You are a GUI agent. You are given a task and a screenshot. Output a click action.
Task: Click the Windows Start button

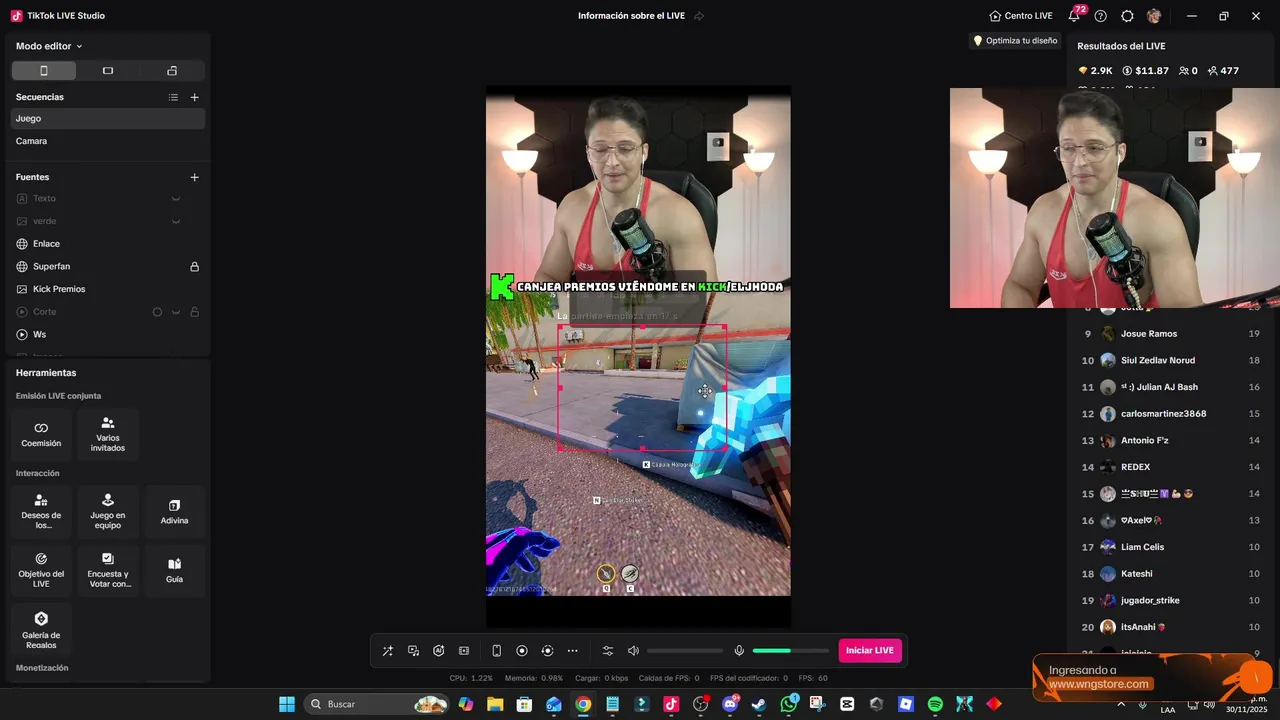pyautogui.click(x=287, y=704)
